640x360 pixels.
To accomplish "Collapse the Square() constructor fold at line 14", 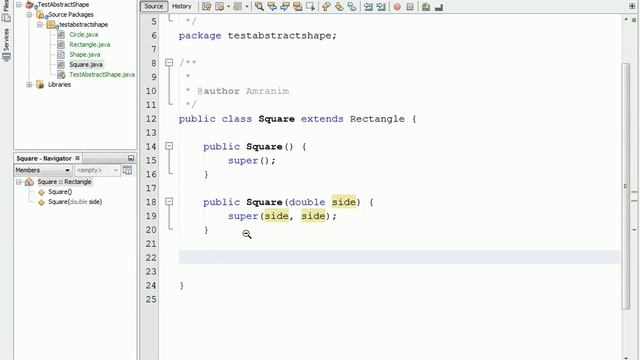I will 169,146.
